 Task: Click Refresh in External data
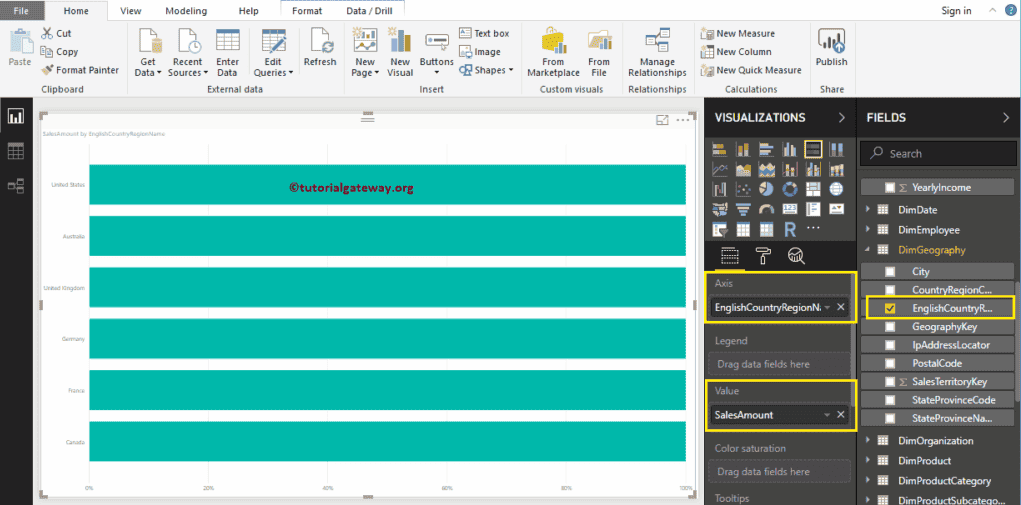pyautogui.click(x=320, y=49)
